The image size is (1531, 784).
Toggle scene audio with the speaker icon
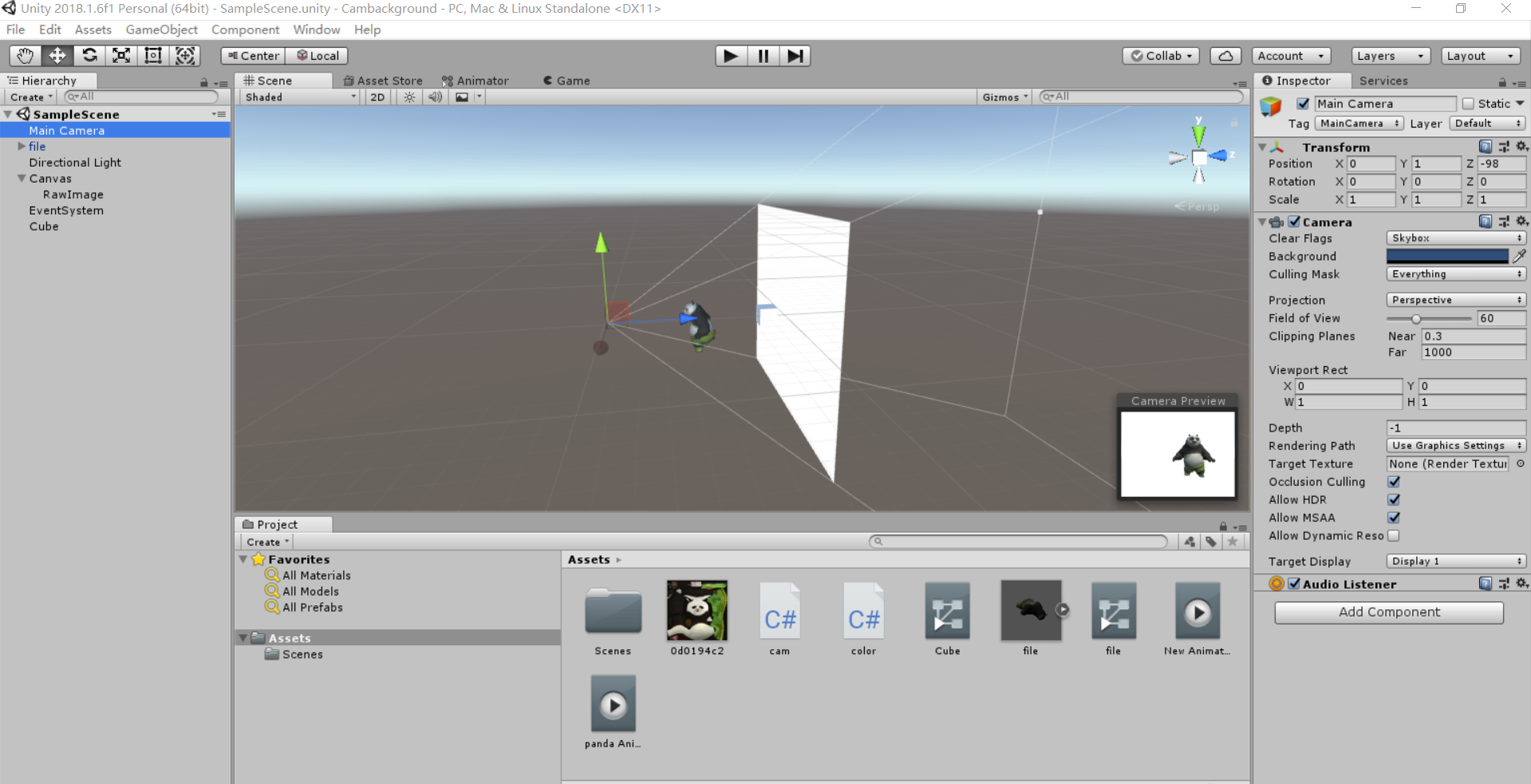pyautogui.click(x=434, y=97)
